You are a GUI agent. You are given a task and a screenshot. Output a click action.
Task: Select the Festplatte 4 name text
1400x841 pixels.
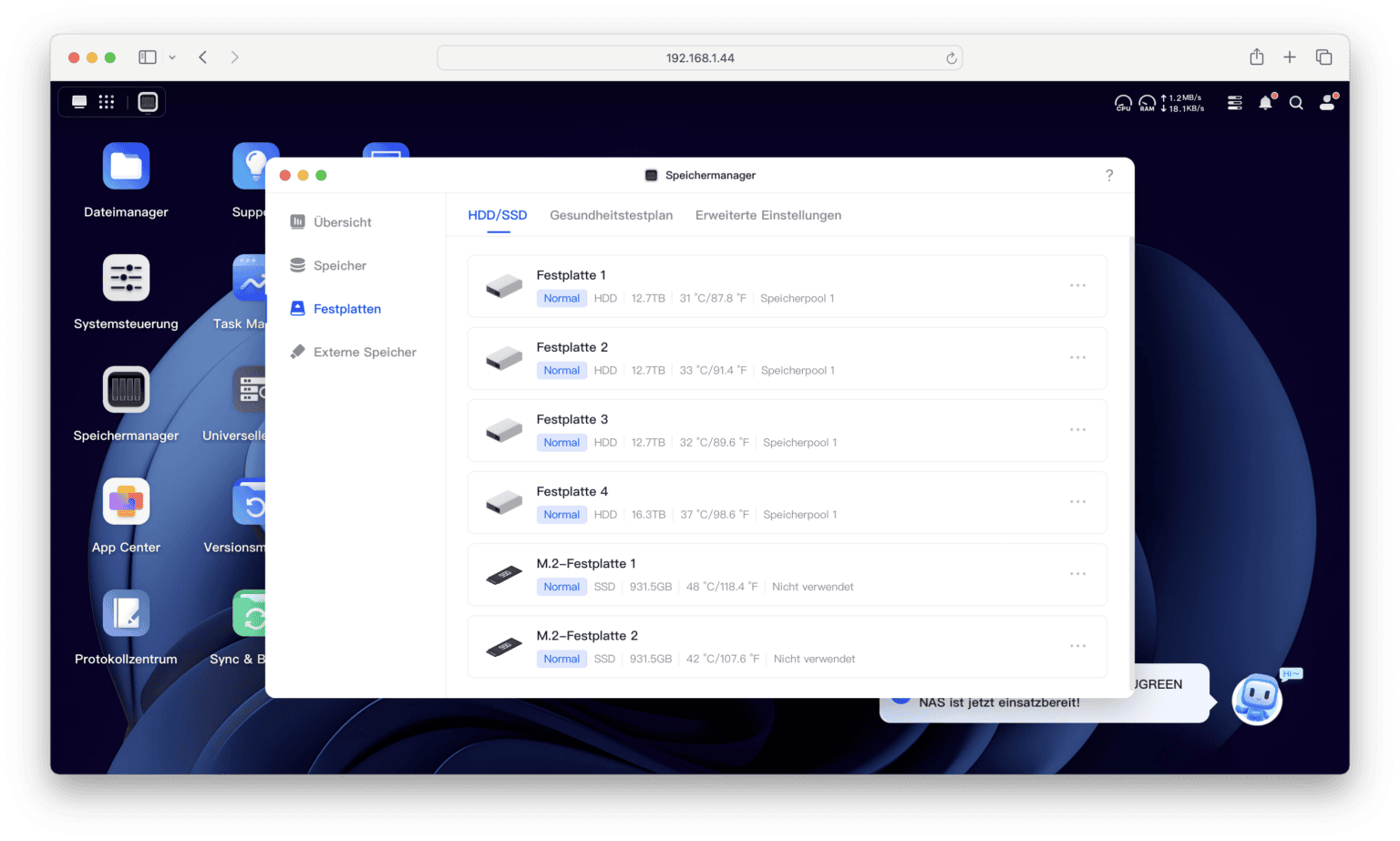coord(572,491)
